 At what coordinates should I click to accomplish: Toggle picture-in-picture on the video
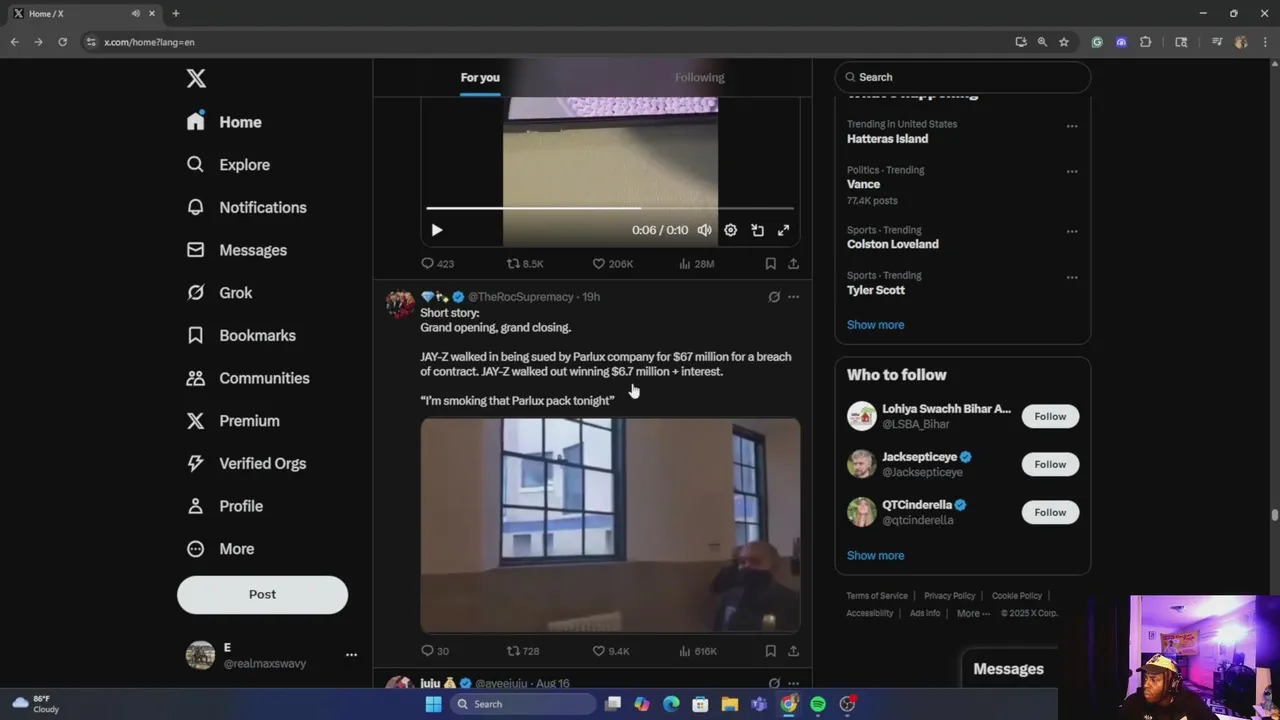(757, 230)
